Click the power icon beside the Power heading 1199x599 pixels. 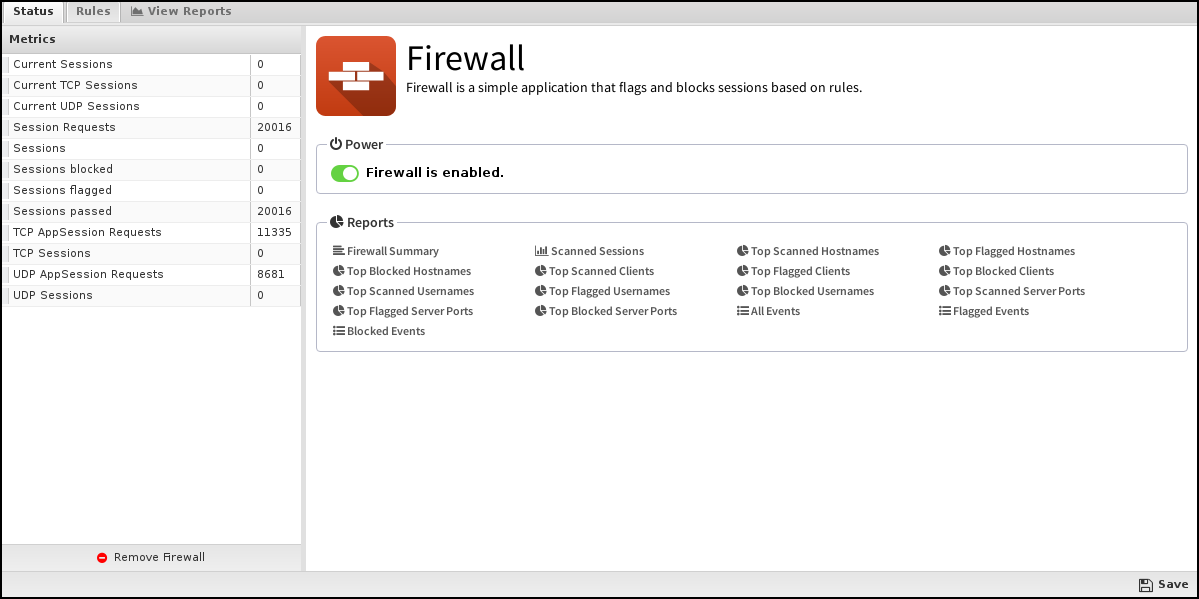(x=336, y=143)
